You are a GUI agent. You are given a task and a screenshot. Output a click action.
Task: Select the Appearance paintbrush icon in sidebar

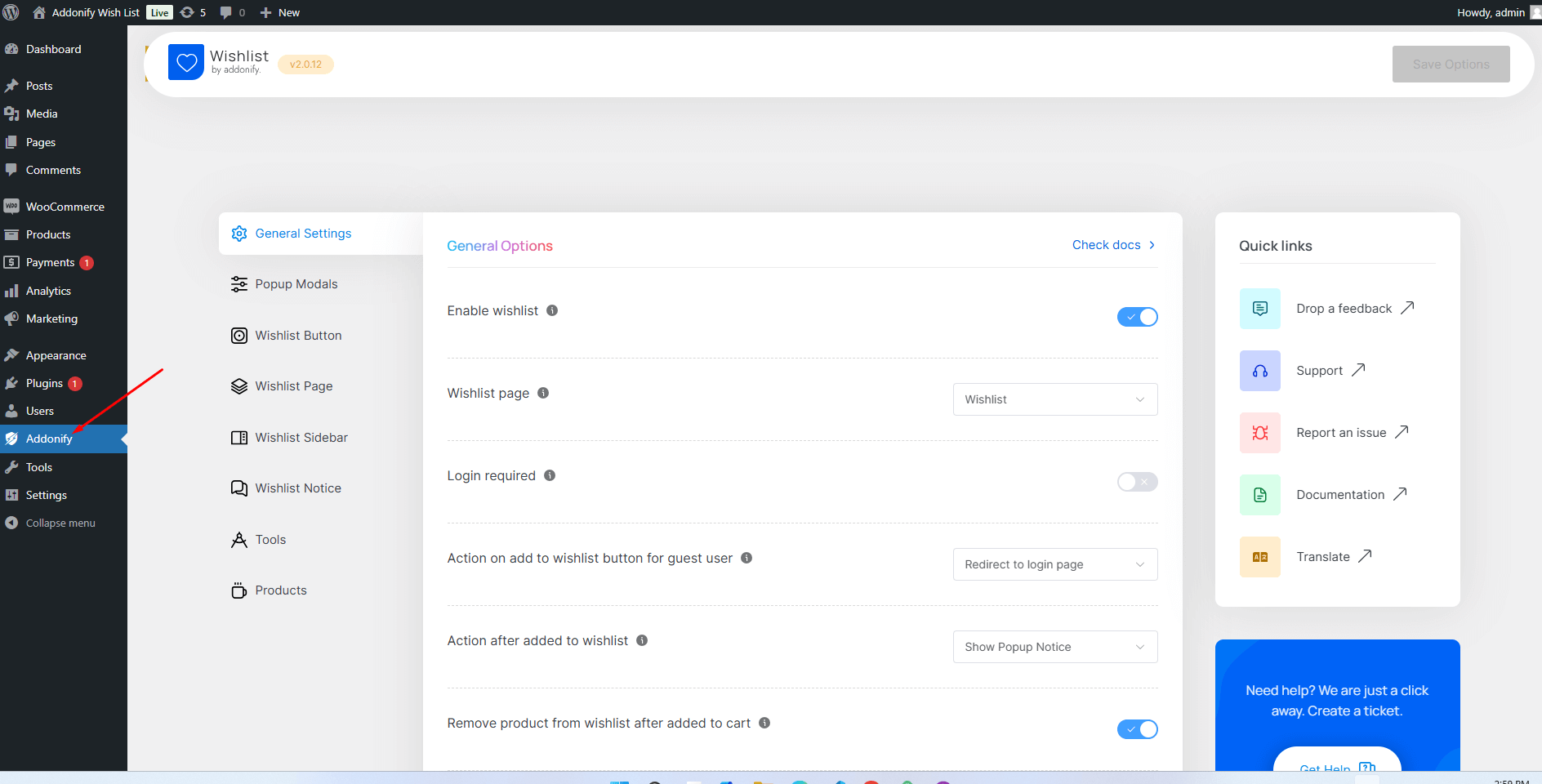[11, 354]
